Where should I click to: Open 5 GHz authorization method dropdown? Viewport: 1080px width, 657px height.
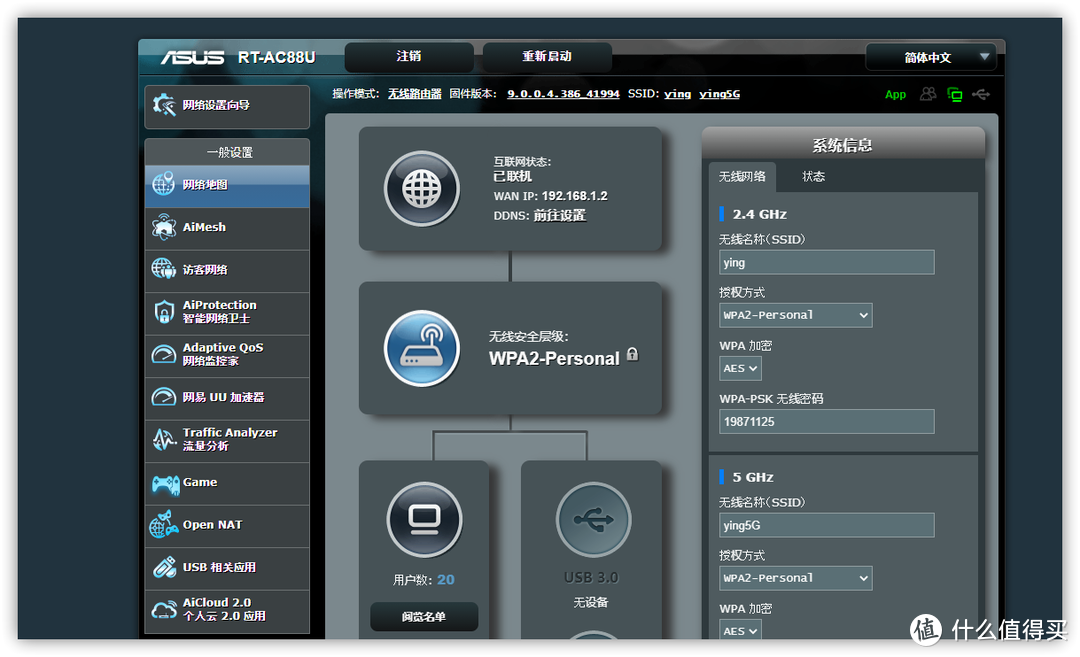pos(796,578)
